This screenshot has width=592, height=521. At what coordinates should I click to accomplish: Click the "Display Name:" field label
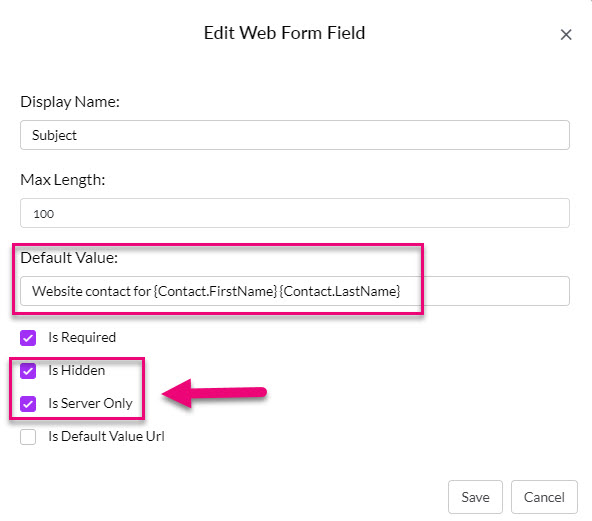pos(70,102)
